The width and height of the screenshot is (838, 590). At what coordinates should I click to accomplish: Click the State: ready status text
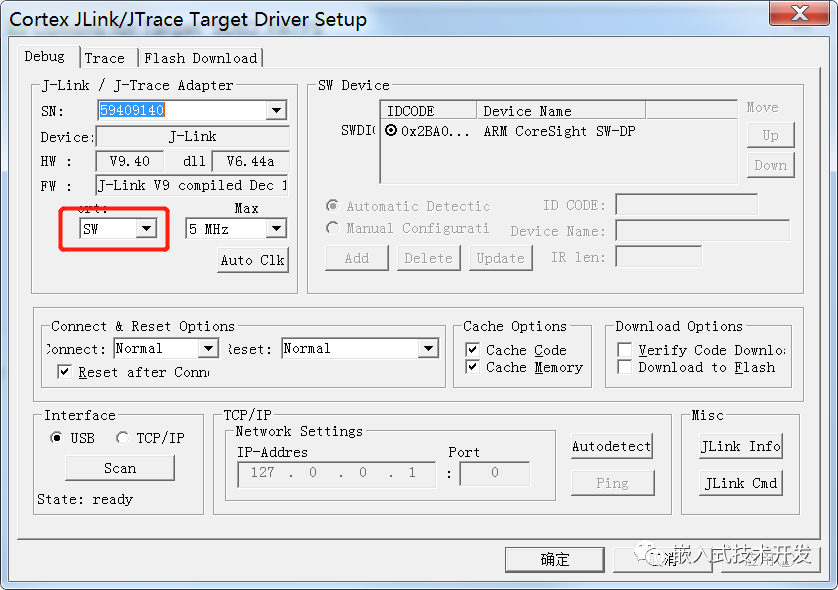(x=85, y=499)
